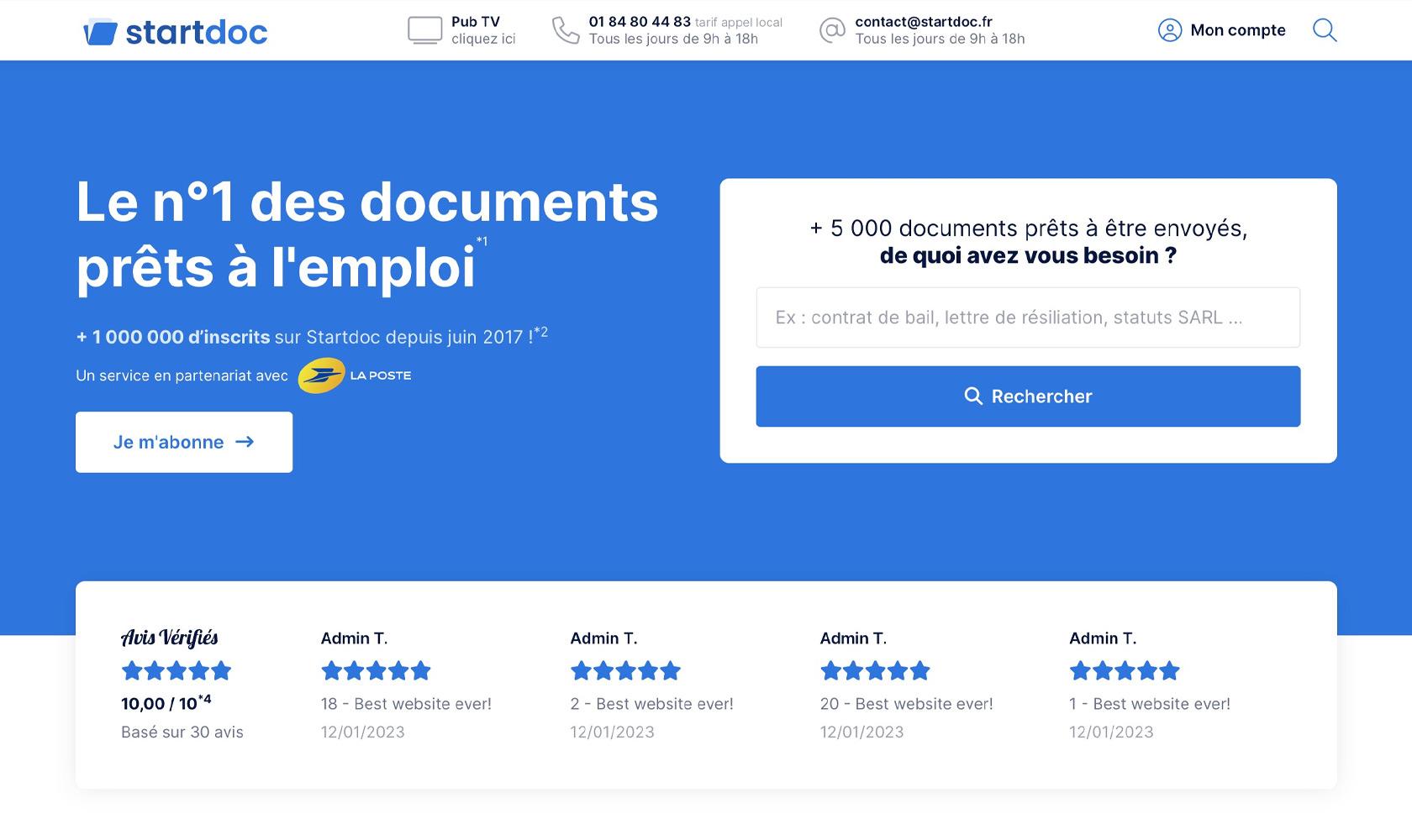
Task: Click the startdoc wordmark
Action: click(197, 32)
